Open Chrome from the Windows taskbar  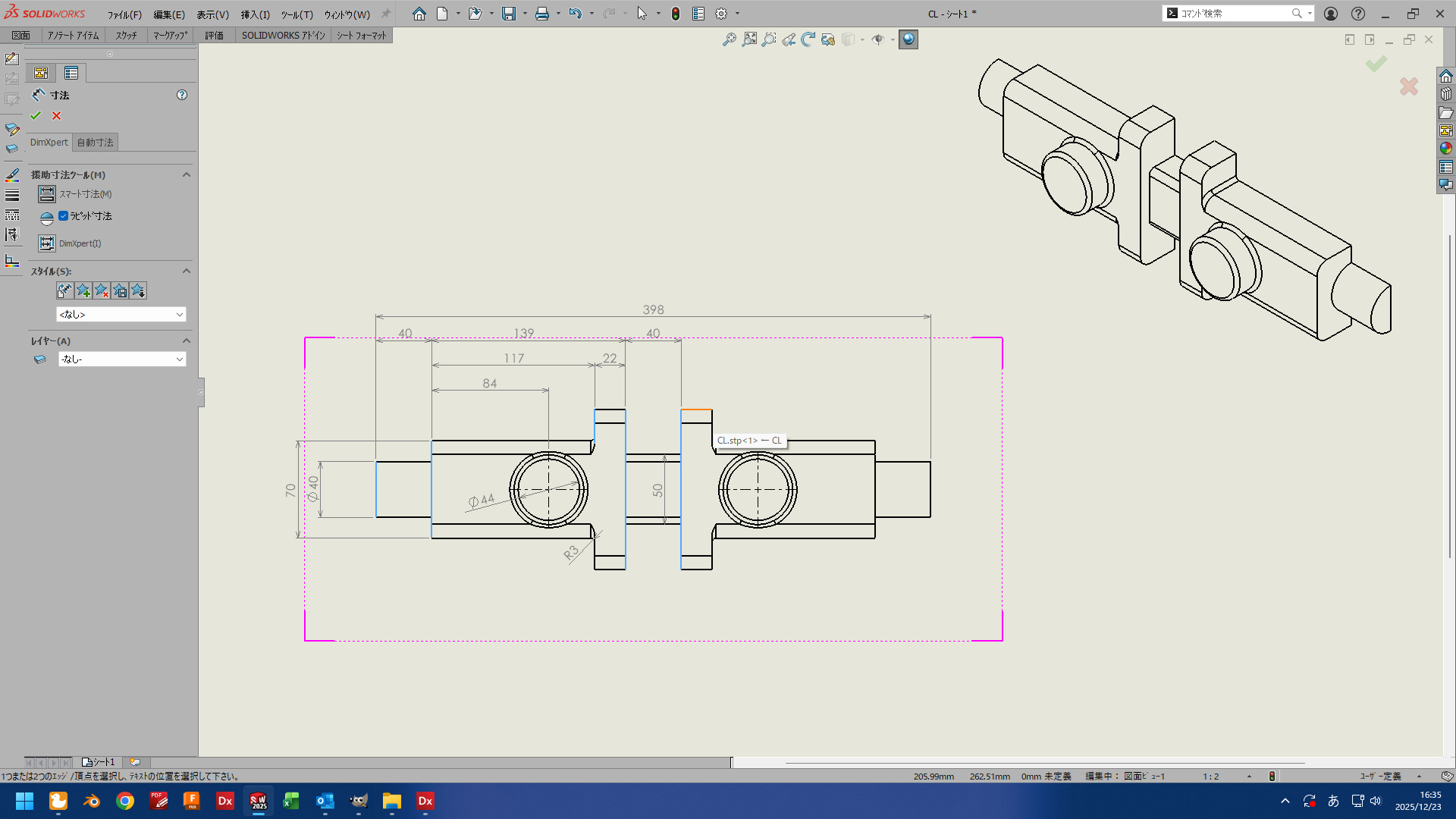coord(125,801)
